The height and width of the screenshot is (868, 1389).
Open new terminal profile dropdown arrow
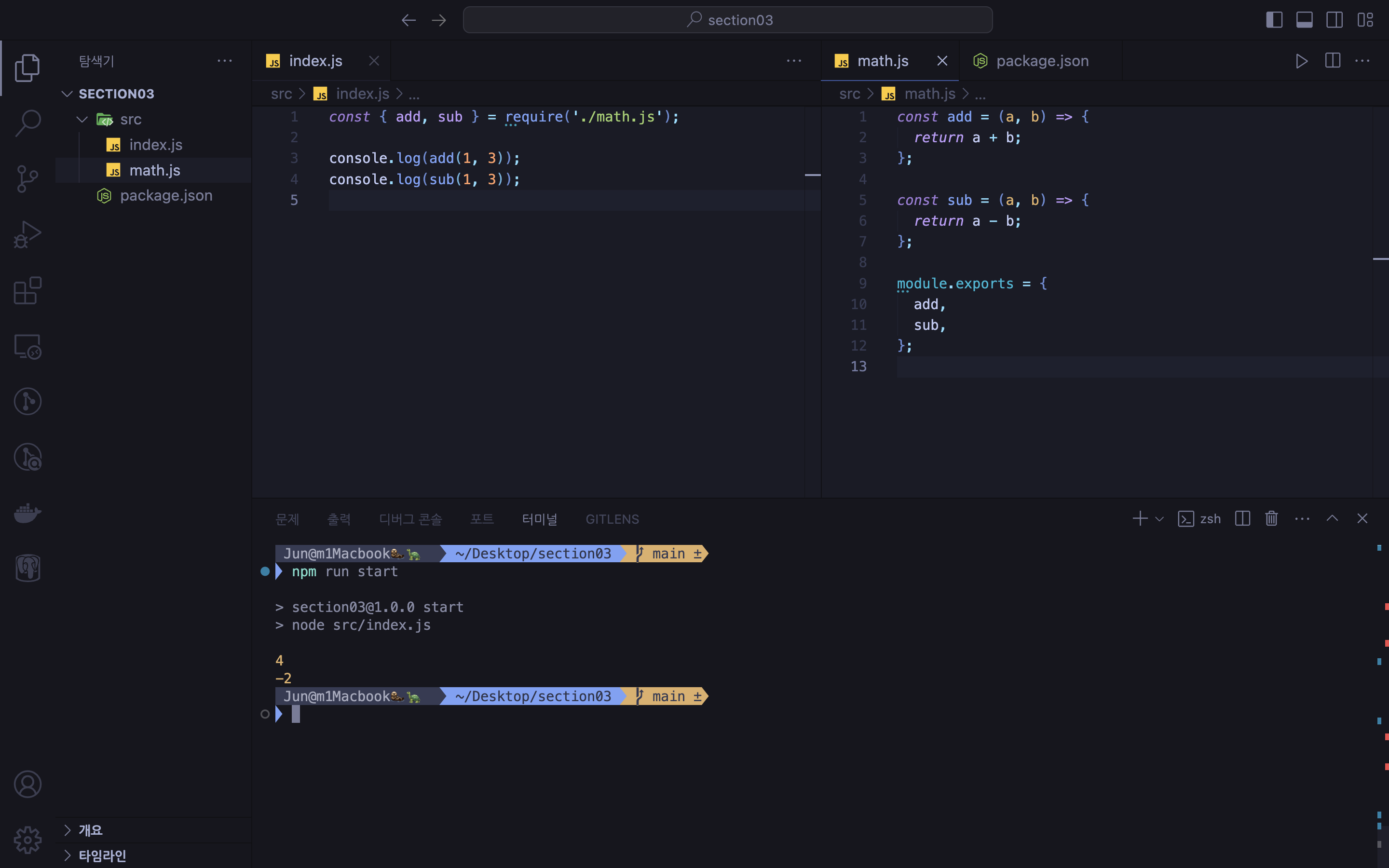(1159, 519)
